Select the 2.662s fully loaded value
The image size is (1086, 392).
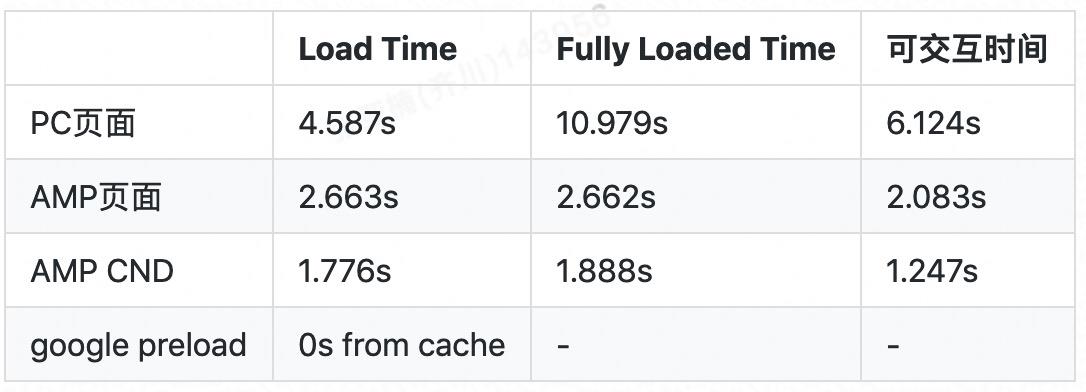605,197
